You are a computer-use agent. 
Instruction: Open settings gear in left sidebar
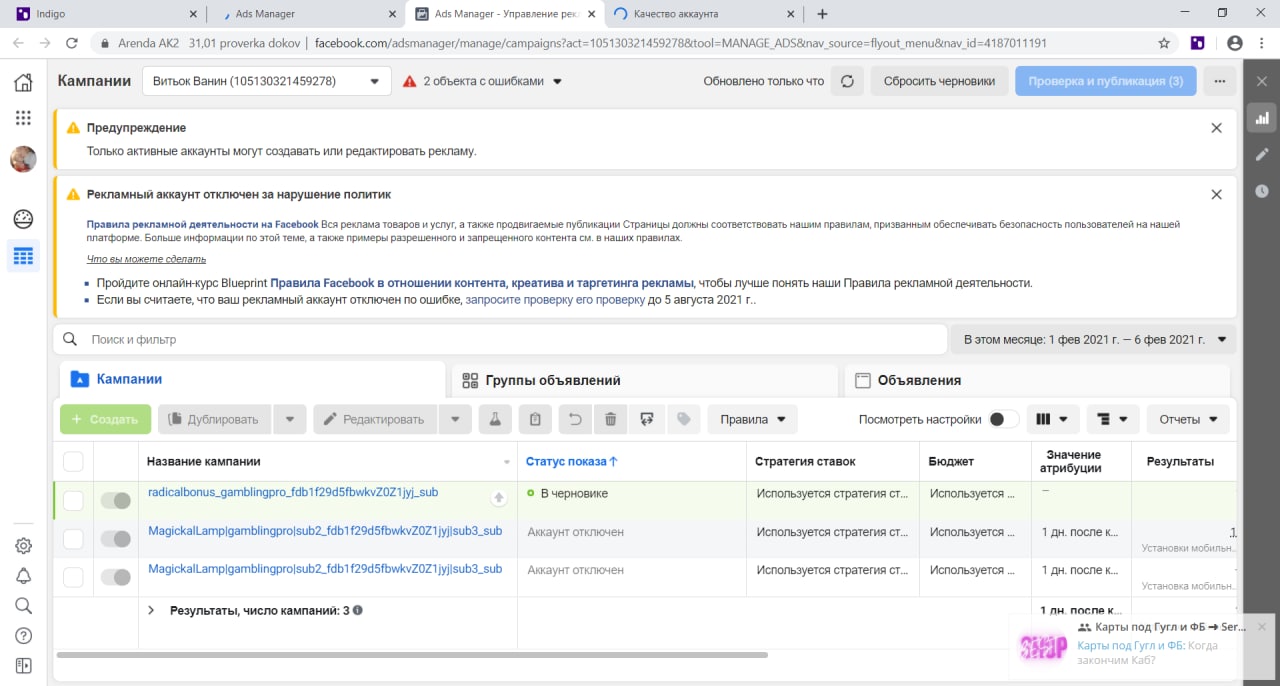[23, 546]
